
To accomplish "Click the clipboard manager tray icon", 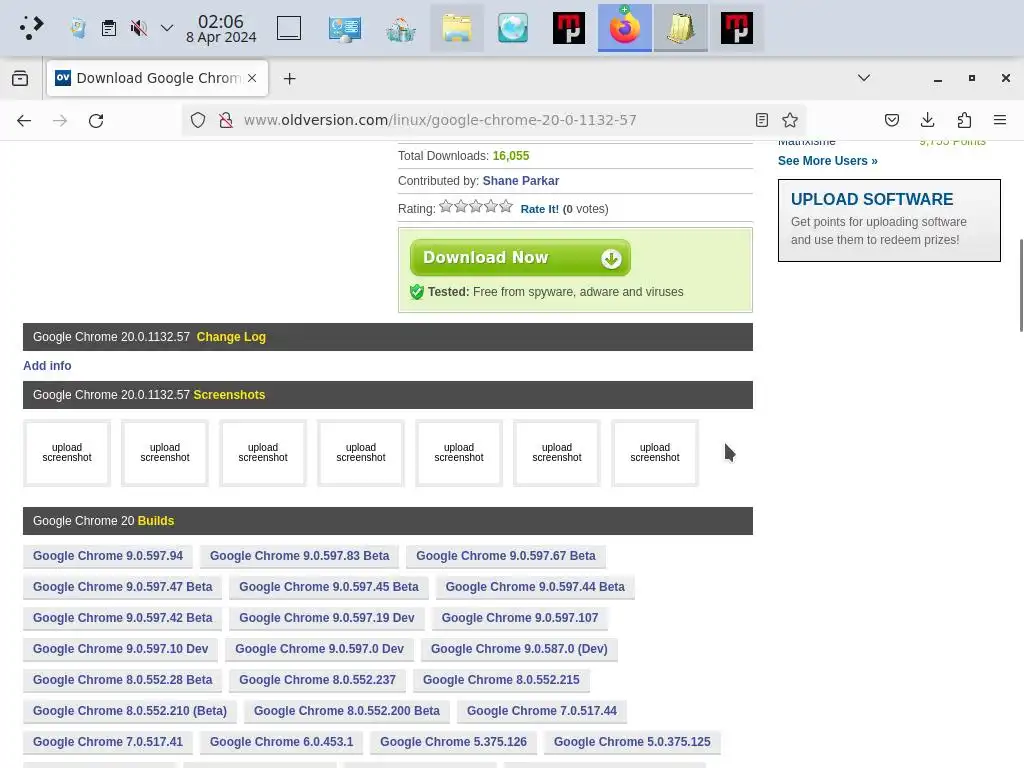I will [108, 28].
